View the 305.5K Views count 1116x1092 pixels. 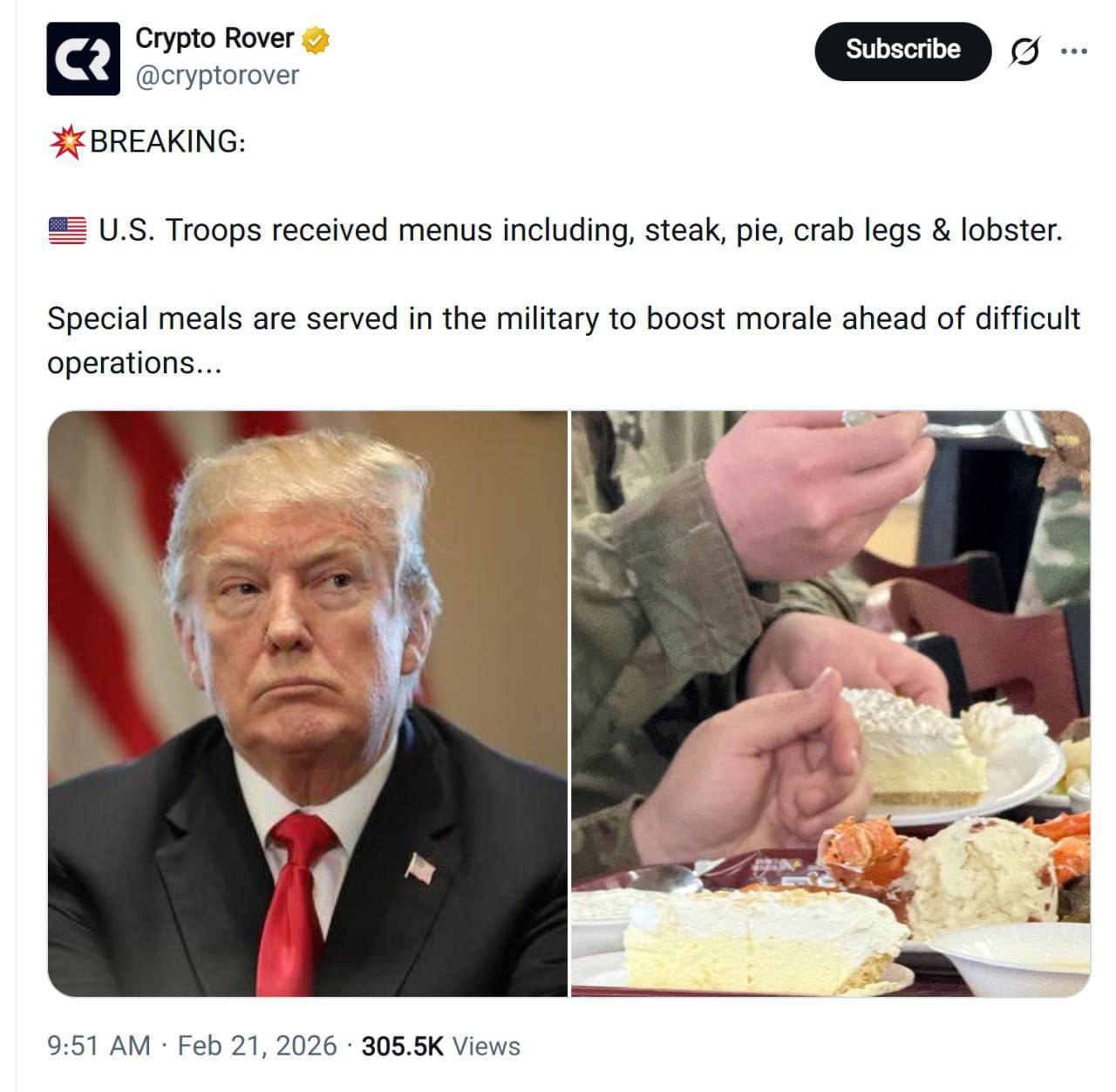click(441, 1046)
